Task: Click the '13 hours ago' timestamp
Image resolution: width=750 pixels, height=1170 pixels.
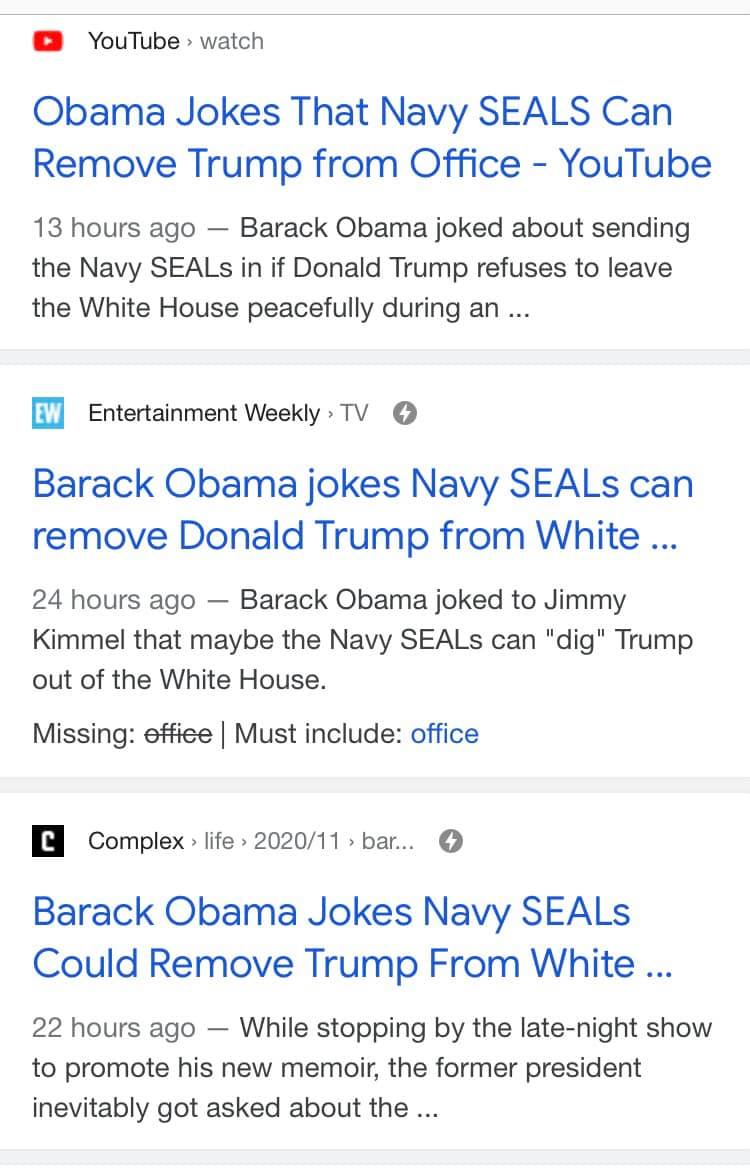Action: [x=113, y=228]
